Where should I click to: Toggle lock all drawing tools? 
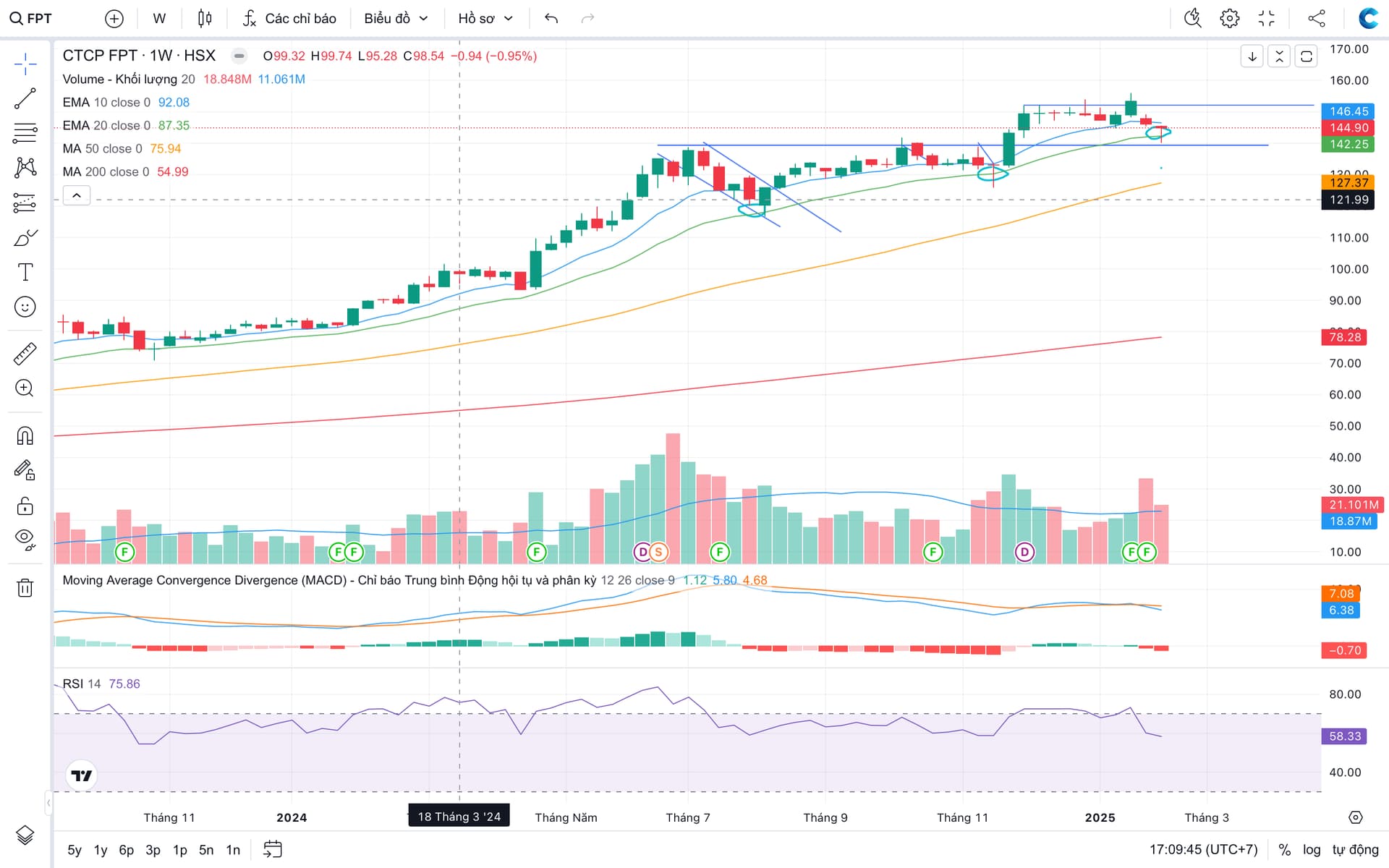pos(25,505)
